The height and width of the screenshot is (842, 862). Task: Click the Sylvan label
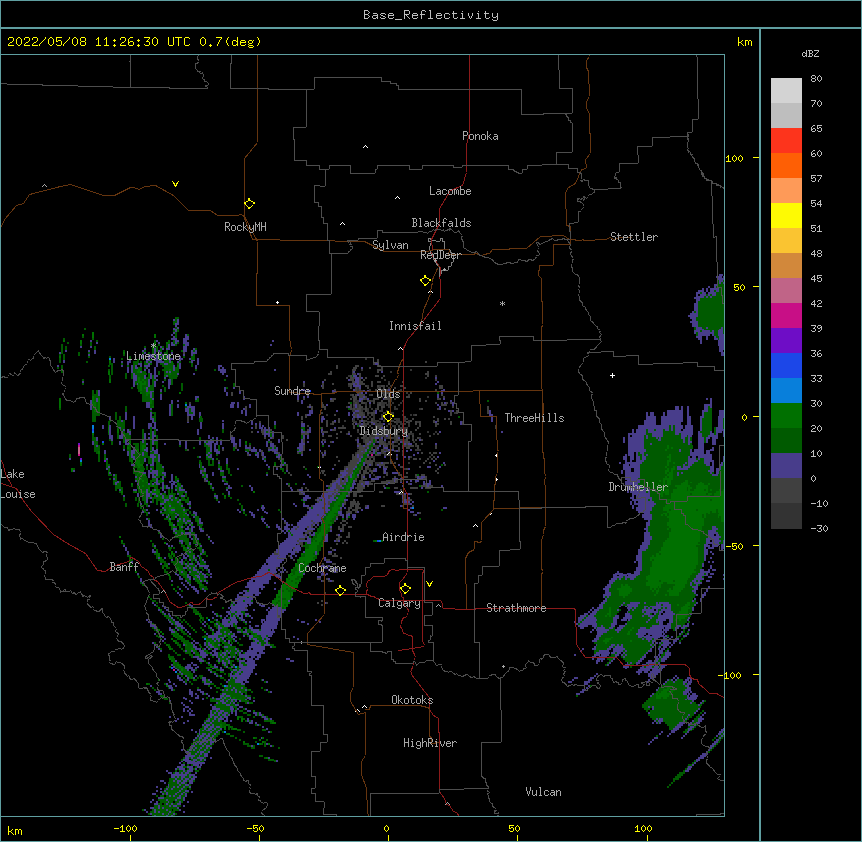390,245
